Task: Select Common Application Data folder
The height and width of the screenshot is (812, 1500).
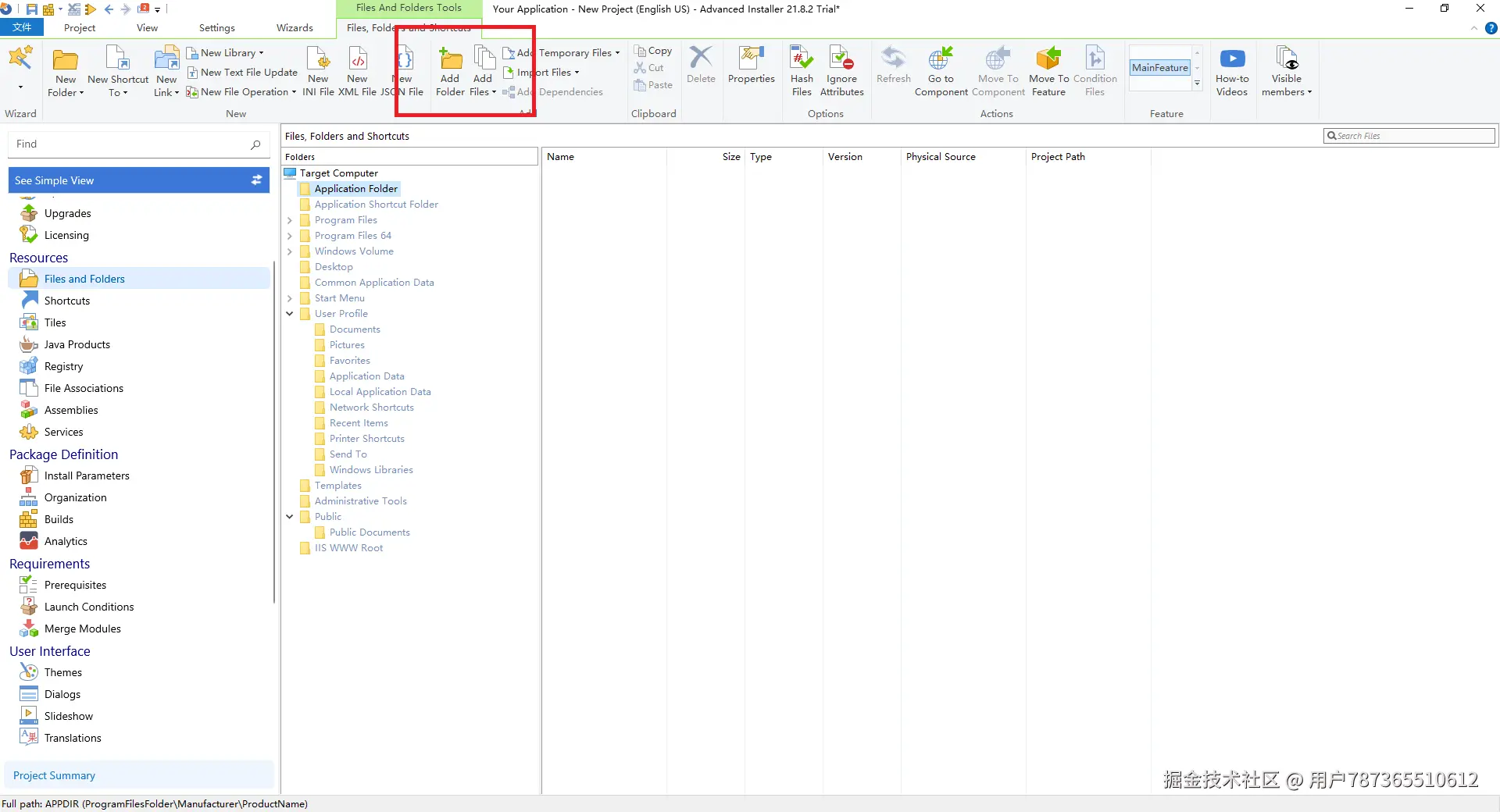Action: pyautogui.click(x=374, y=283)
